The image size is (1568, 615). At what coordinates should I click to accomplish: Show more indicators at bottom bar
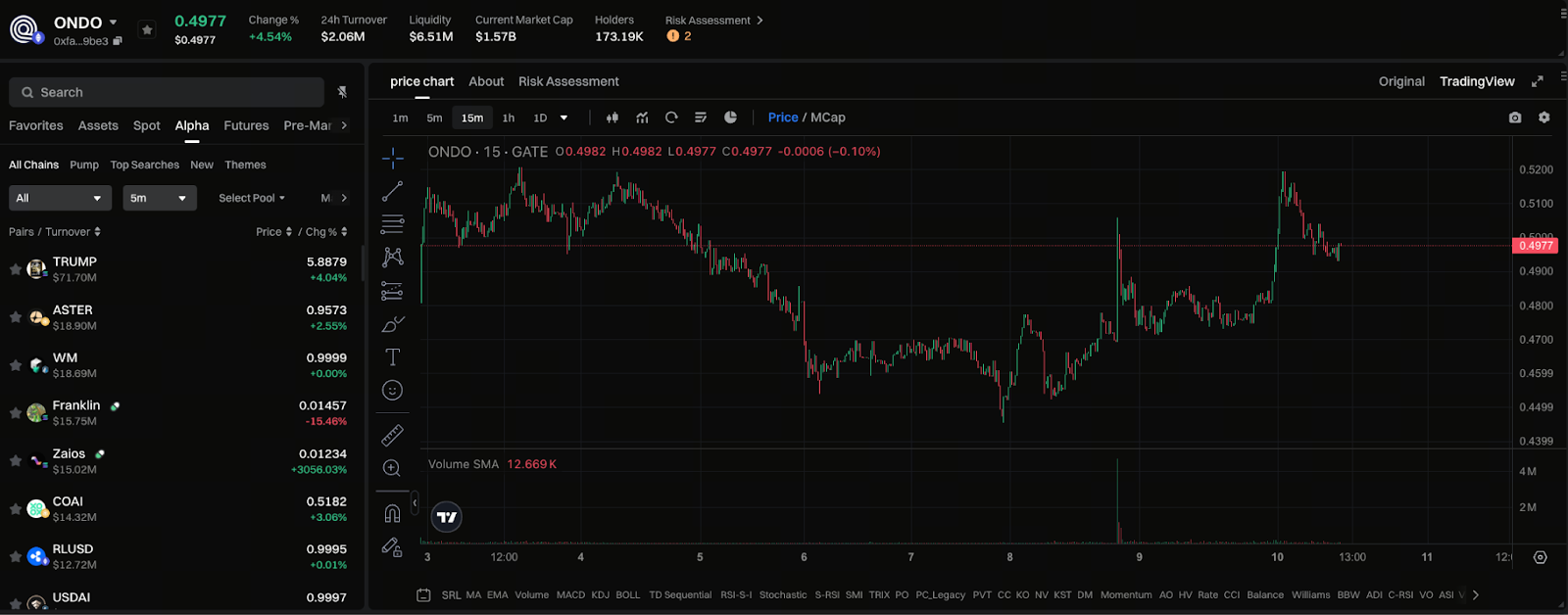[1476, 594]
